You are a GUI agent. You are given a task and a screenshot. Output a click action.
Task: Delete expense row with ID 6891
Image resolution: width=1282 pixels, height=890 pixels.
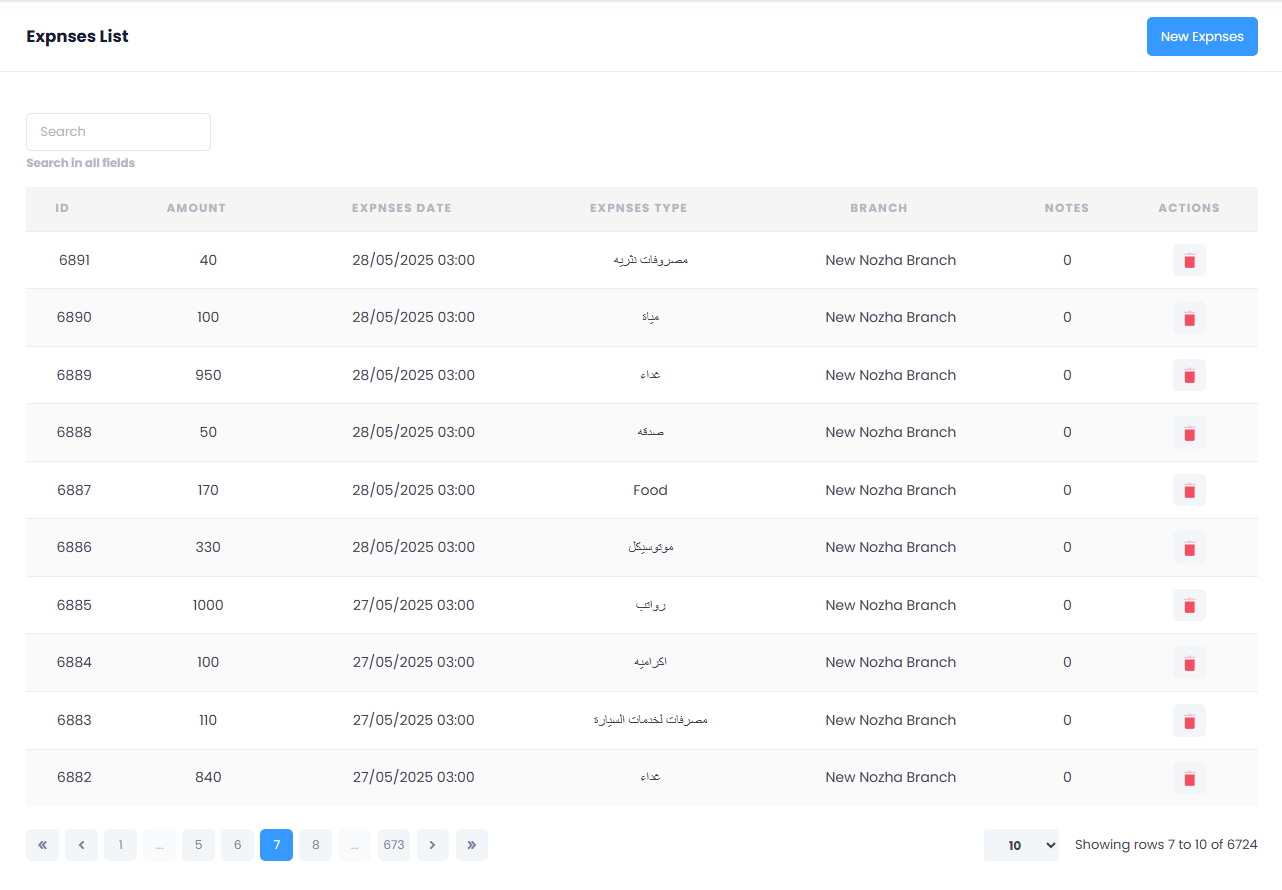tap(1189, 260)
